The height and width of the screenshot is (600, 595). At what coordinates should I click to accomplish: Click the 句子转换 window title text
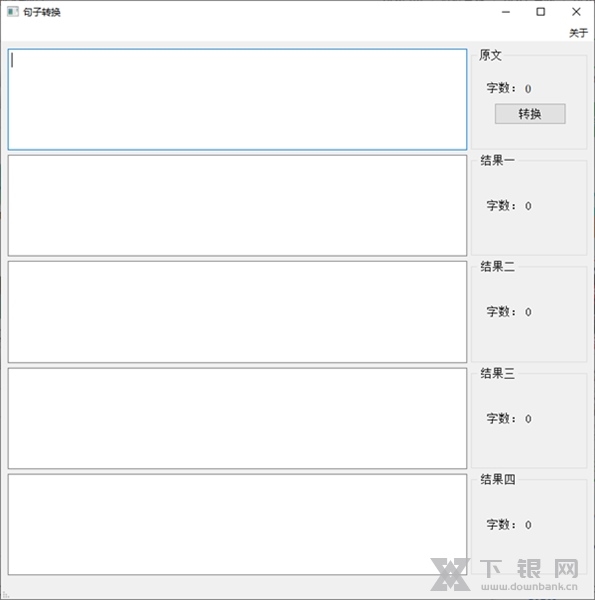click(42, 12)
